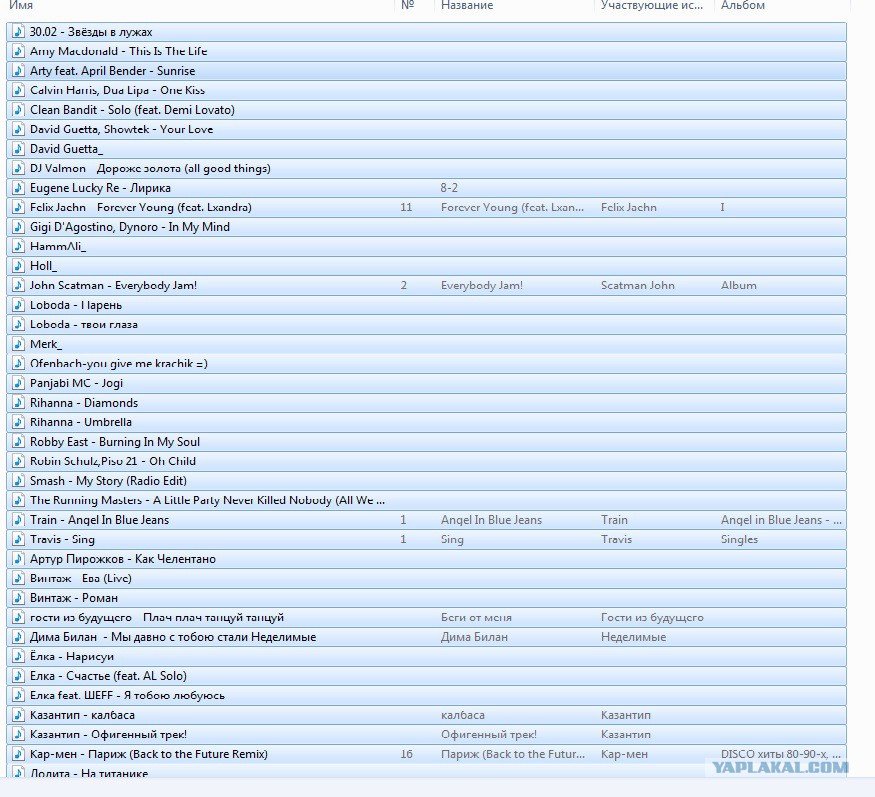The width and height of the screenshot is (875, 797).
Task: Click album cell Singles in Travis row
Action: pyautogui.click(x=739, y=540)
